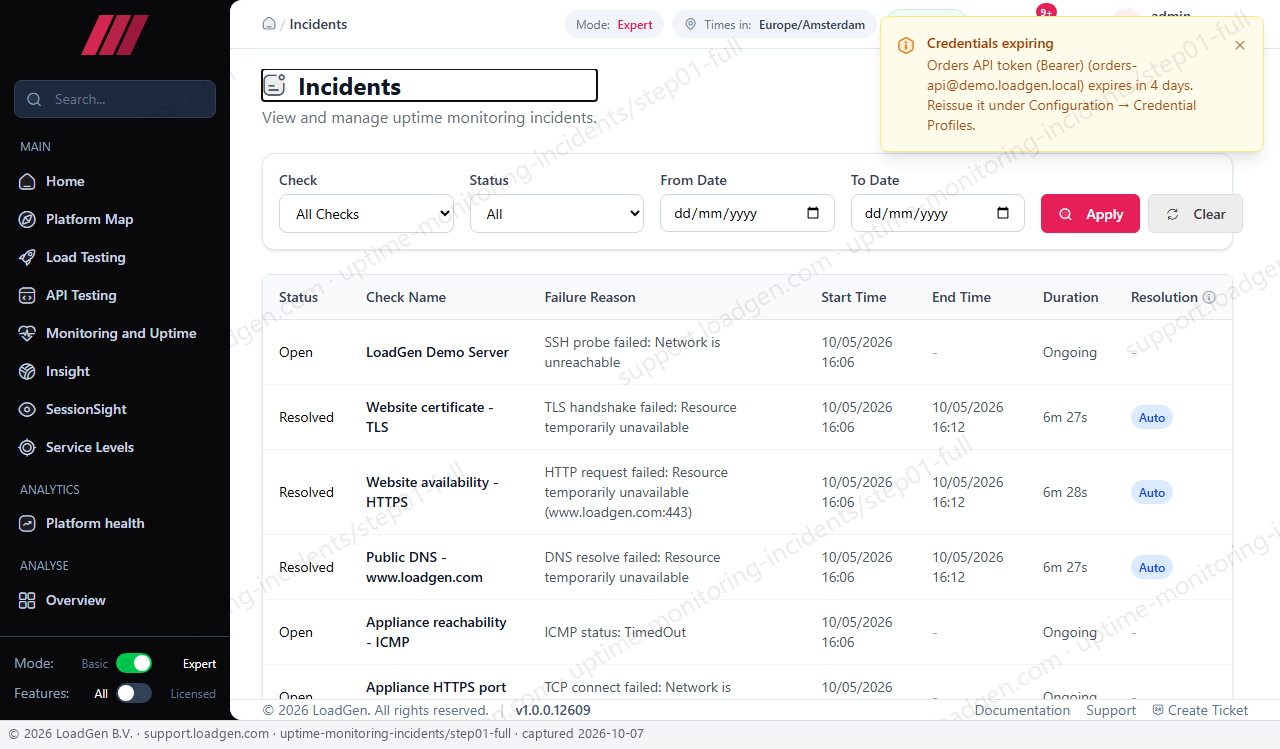The width and height of the screenshot is (1280, 749).
Task: Click the Insight sidebar icon
Action: (x=27, y=371)
